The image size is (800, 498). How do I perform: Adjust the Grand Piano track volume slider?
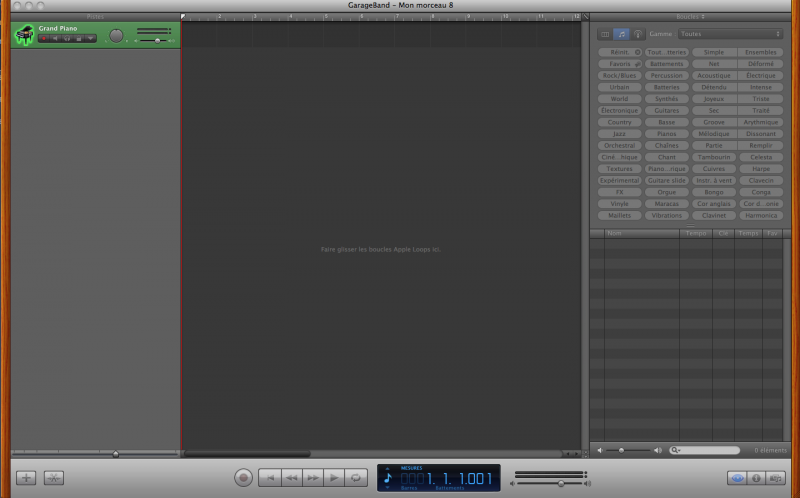tap(157, 41)
